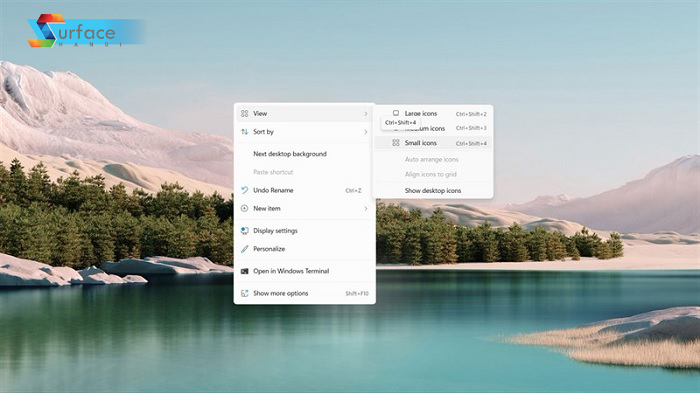Open in Windows Terminal entry
The image size is (700, 393).
pyautogui.click(x=304, y=271)
